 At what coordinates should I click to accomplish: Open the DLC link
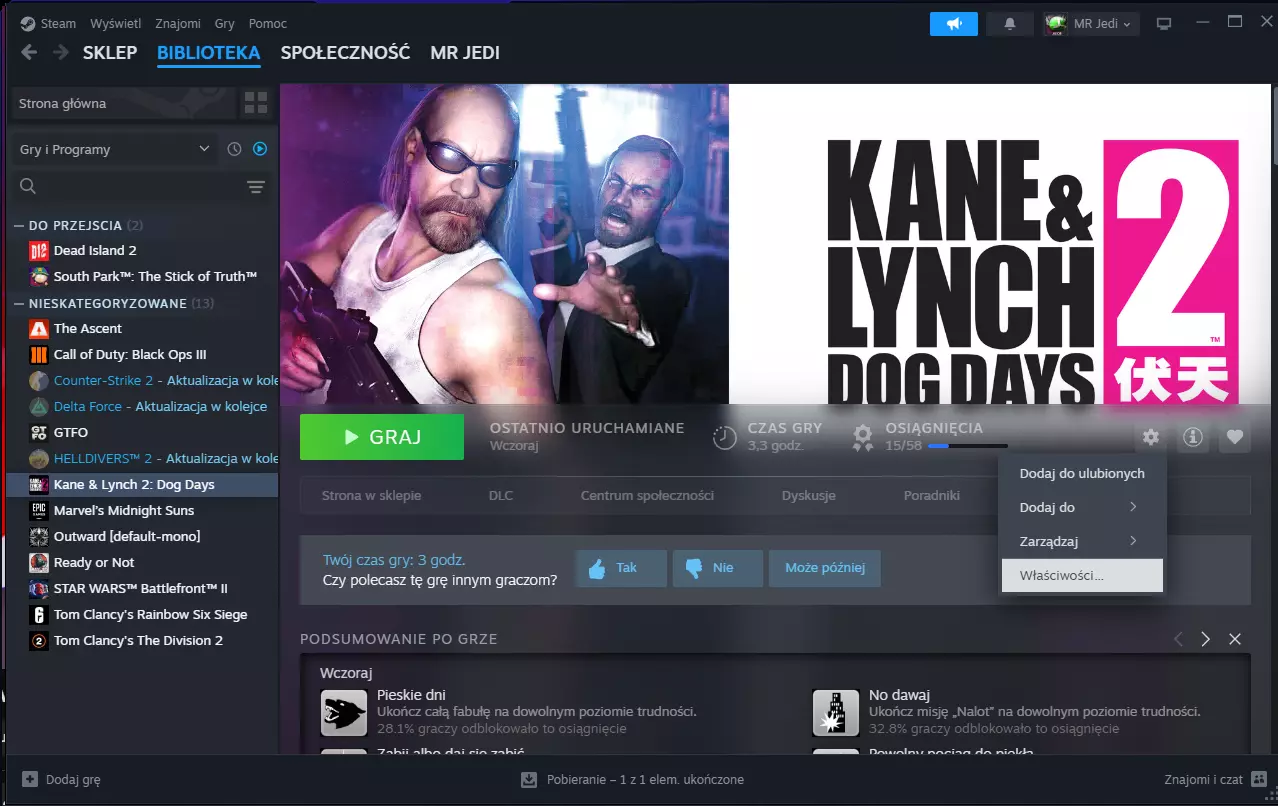point(501,495)
